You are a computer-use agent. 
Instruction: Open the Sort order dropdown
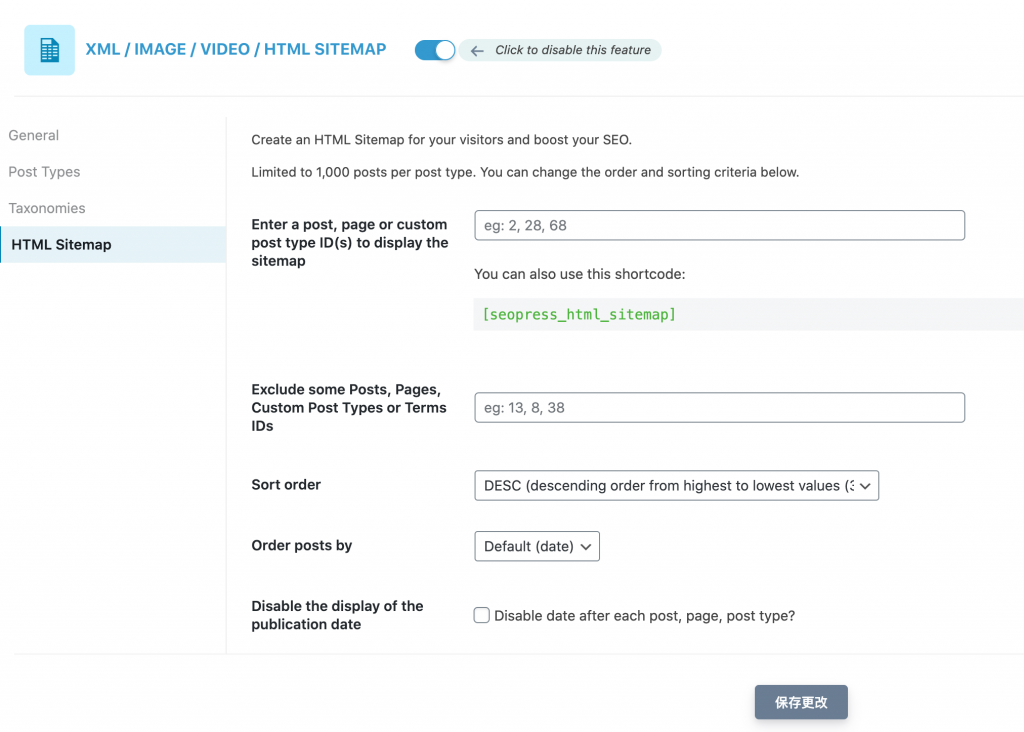tap(676, 486)
